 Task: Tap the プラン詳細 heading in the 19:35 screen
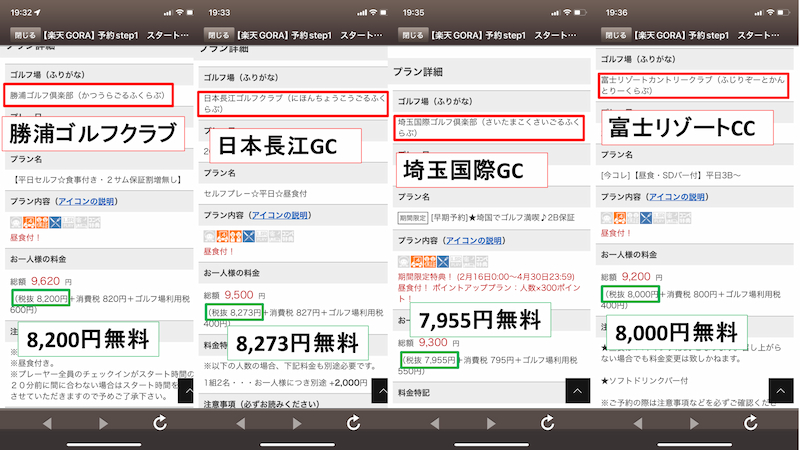(417, 72)
